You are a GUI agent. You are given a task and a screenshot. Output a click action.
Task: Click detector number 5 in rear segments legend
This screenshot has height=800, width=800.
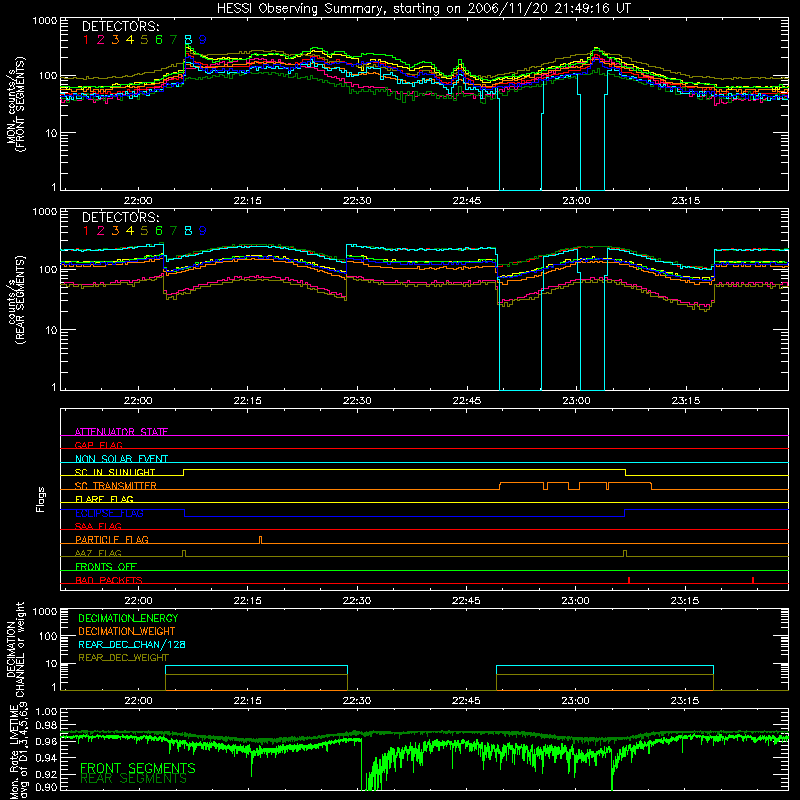(x=144, y=231)
